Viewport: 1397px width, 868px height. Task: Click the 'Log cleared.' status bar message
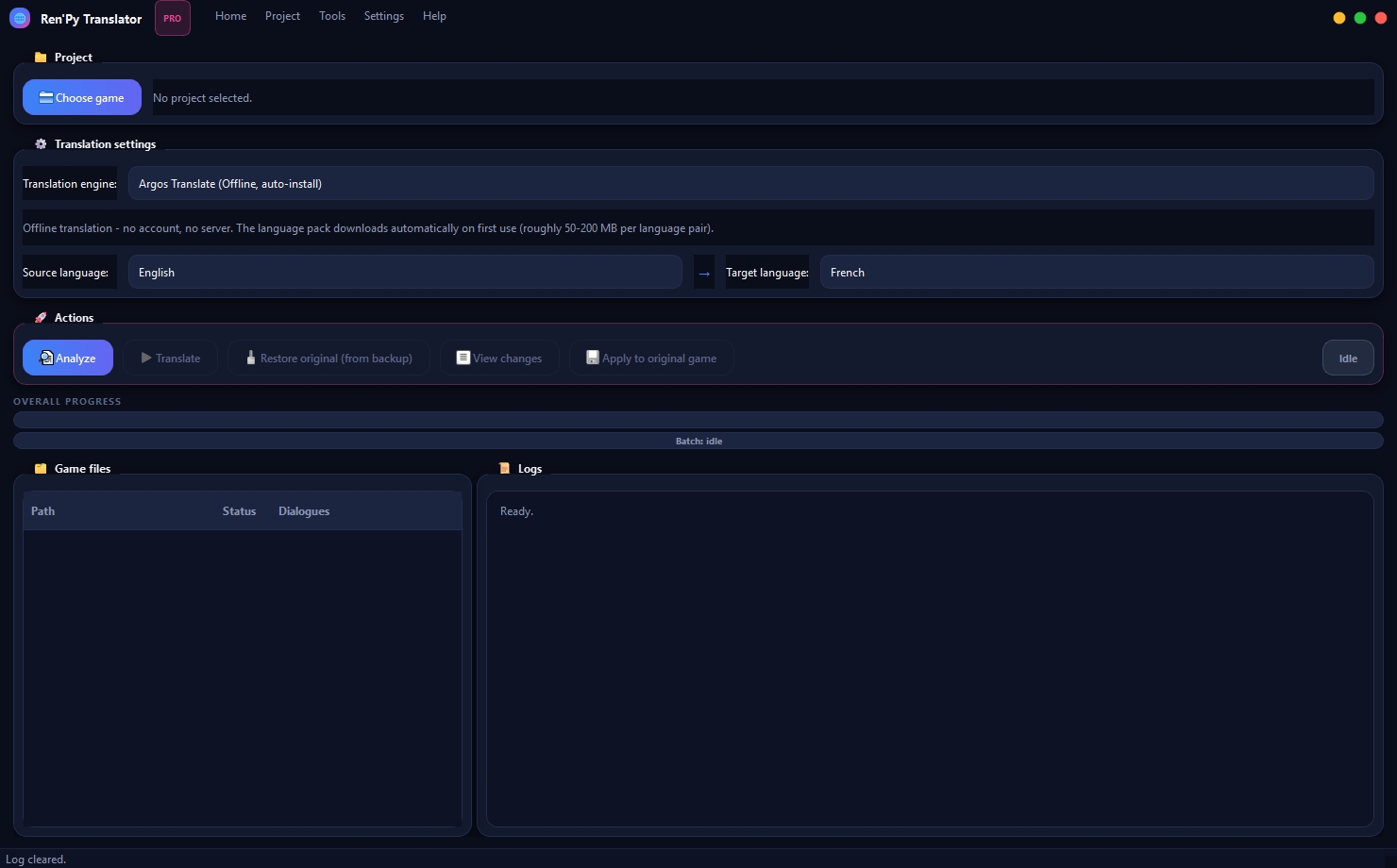point(36,859)
